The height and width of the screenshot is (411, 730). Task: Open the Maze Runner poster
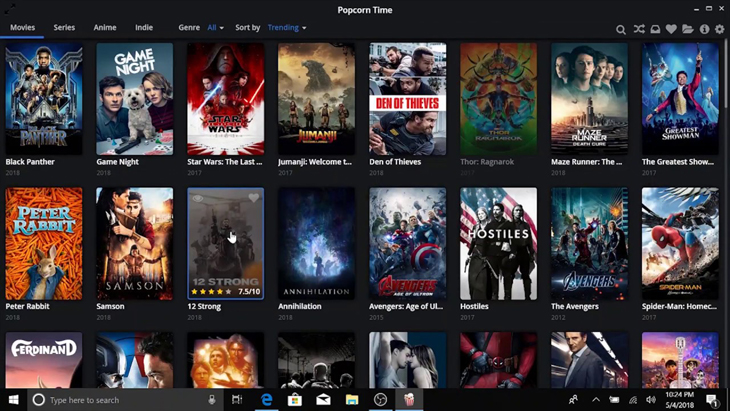(x=589, y=99)
